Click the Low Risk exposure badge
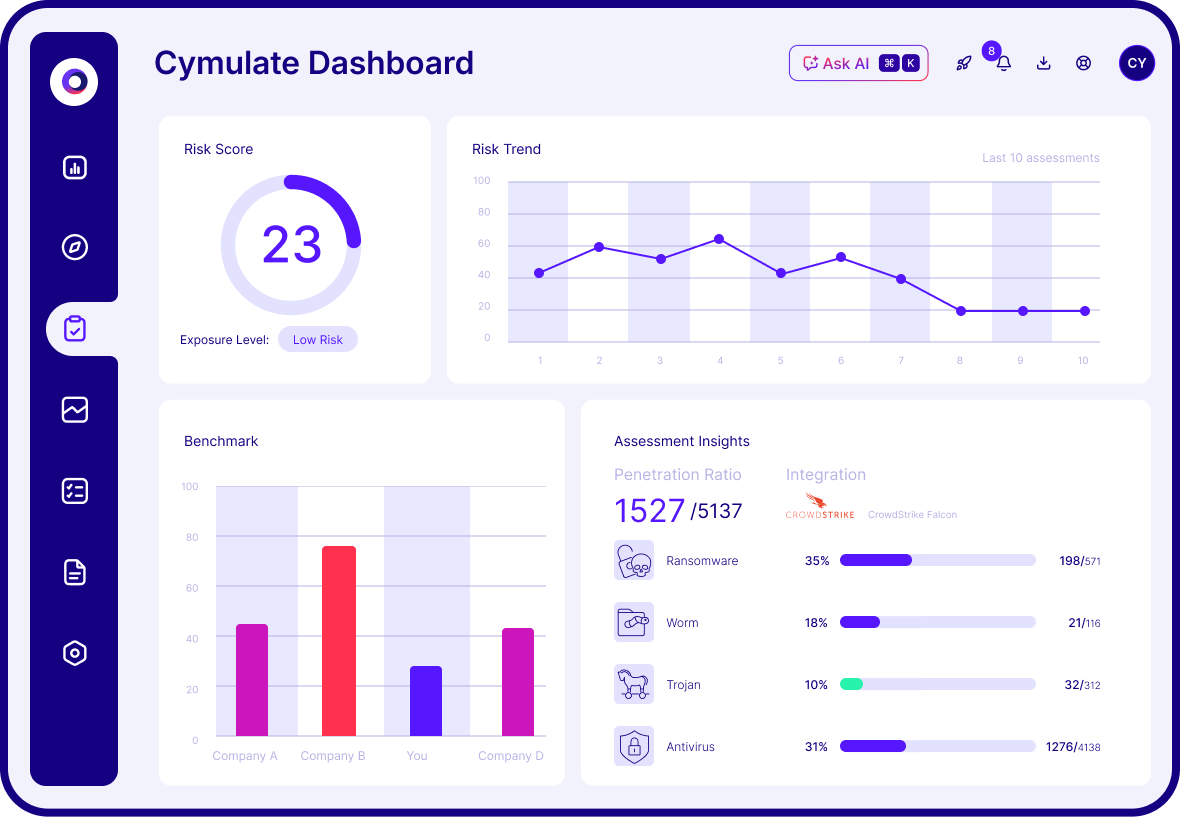Viewport: 1180px width, 817px height. (318, 339)
